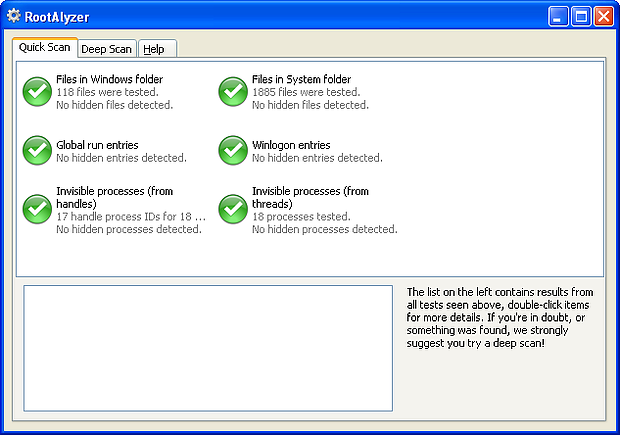This screenshot has width=620, height=435.
Task: Close the RootAlyzer window
Action: tap(604, 17)
